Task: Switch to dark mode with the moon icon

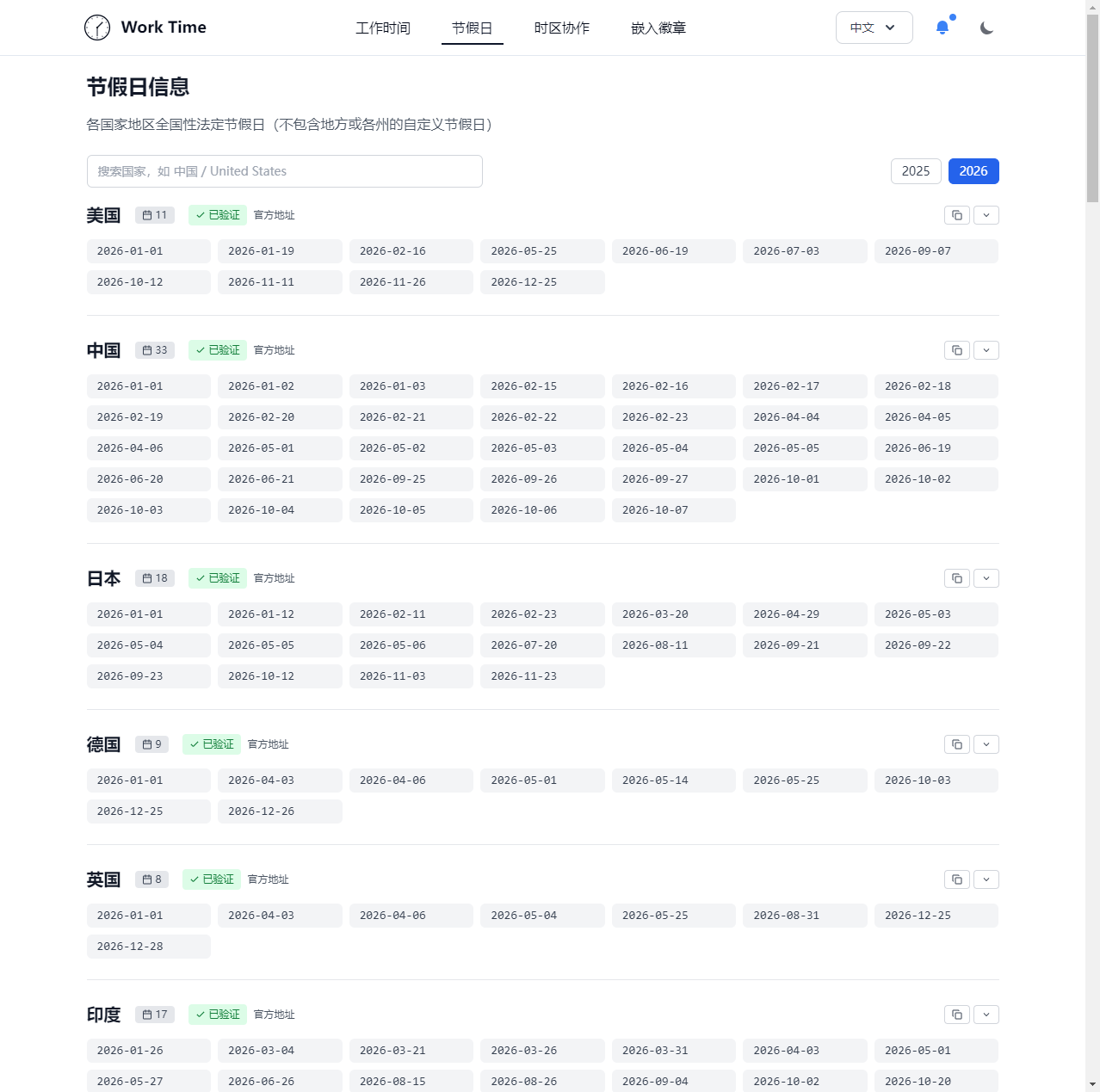Action: click(x=986, y=27)
